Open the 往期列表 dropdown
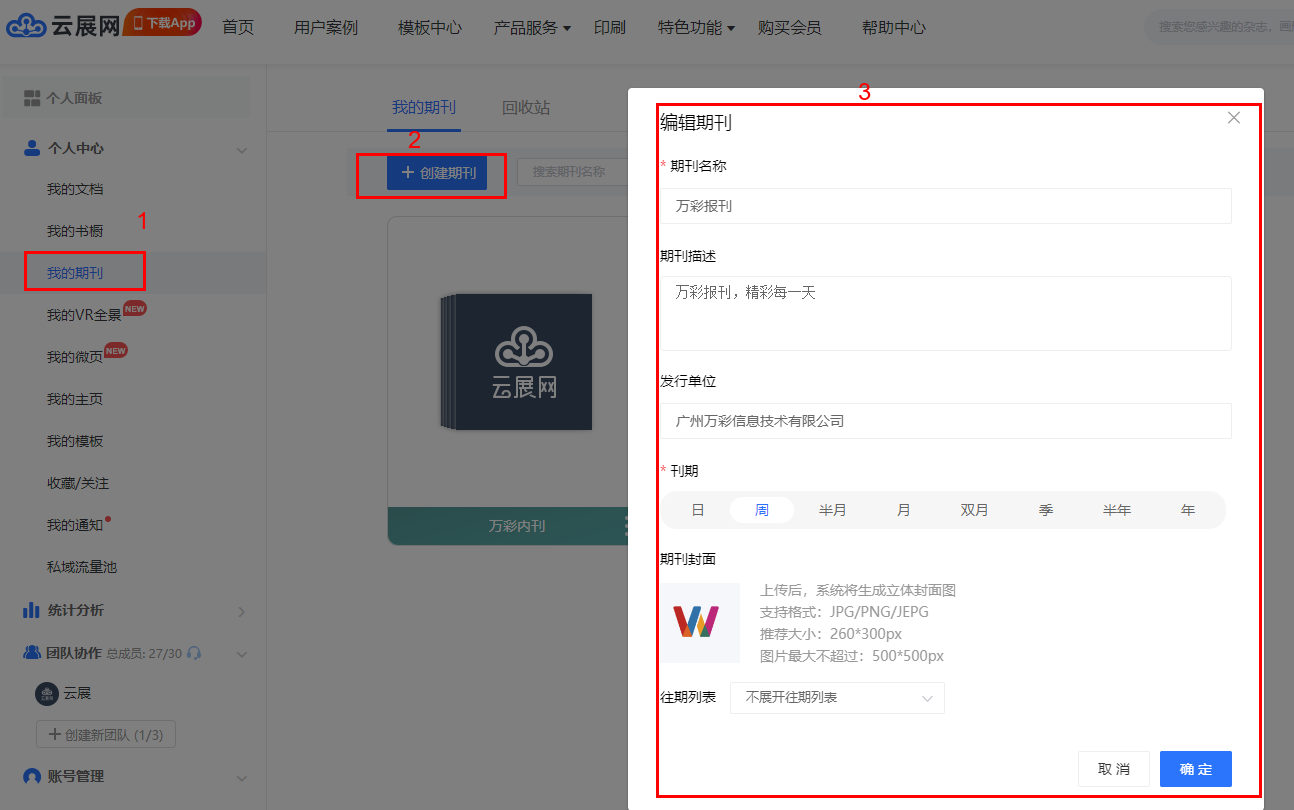1294x810 pixels. point(837,698)
